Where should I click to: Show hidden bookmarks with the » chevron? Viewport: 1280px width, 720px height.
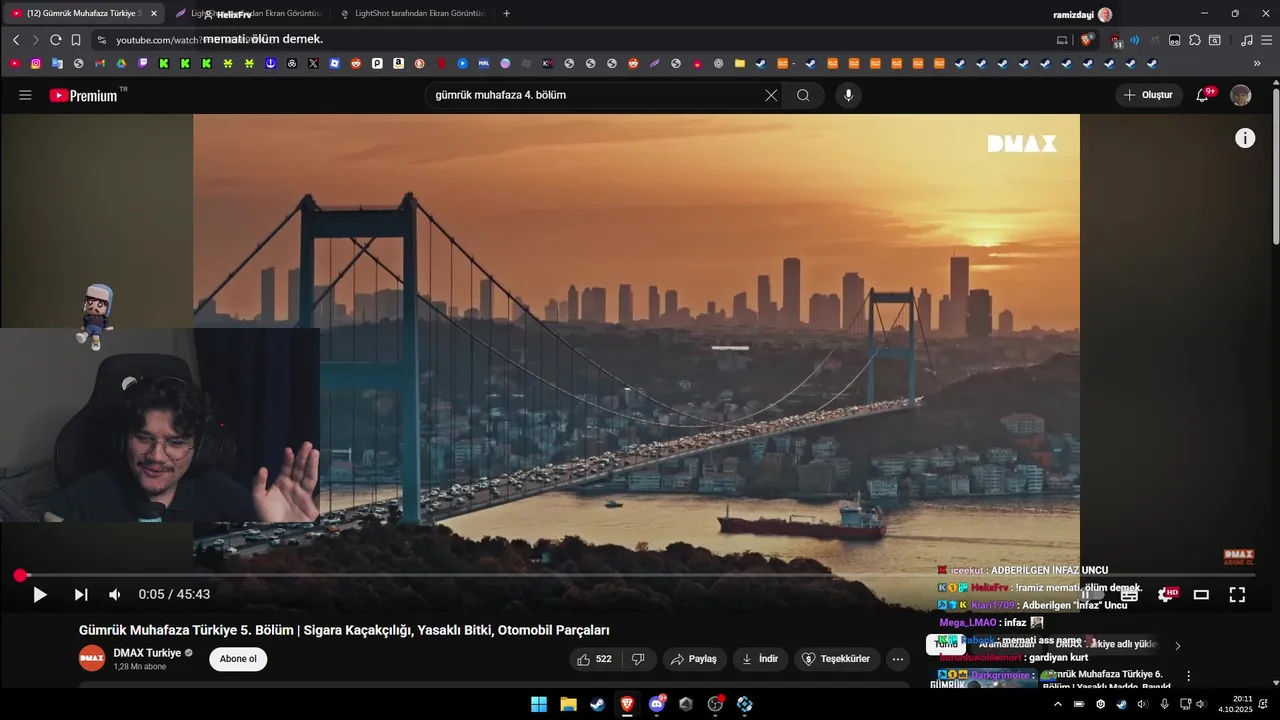click(1257, 63)
